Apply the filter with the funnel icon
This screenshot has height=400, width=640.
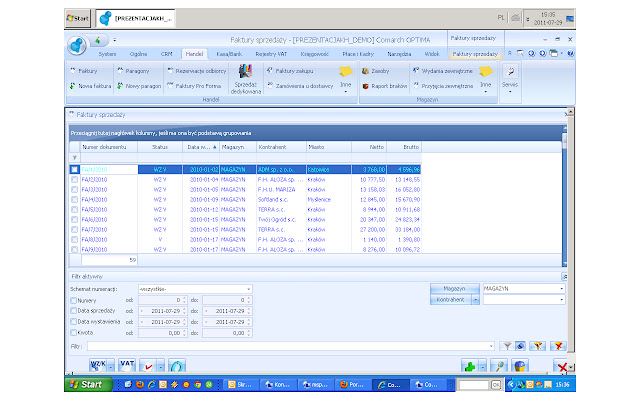507,347
